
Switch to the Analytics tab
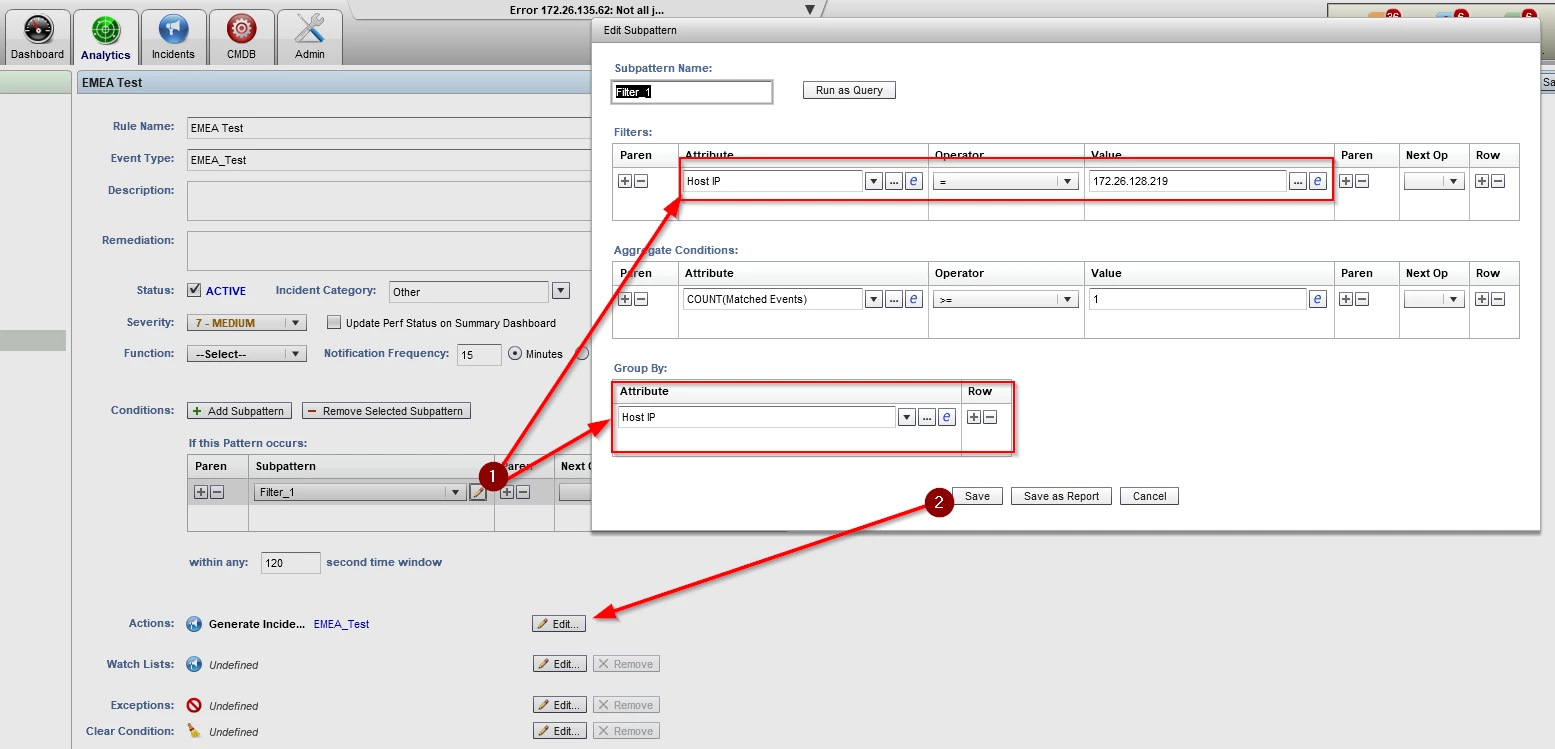pos(105,38)
